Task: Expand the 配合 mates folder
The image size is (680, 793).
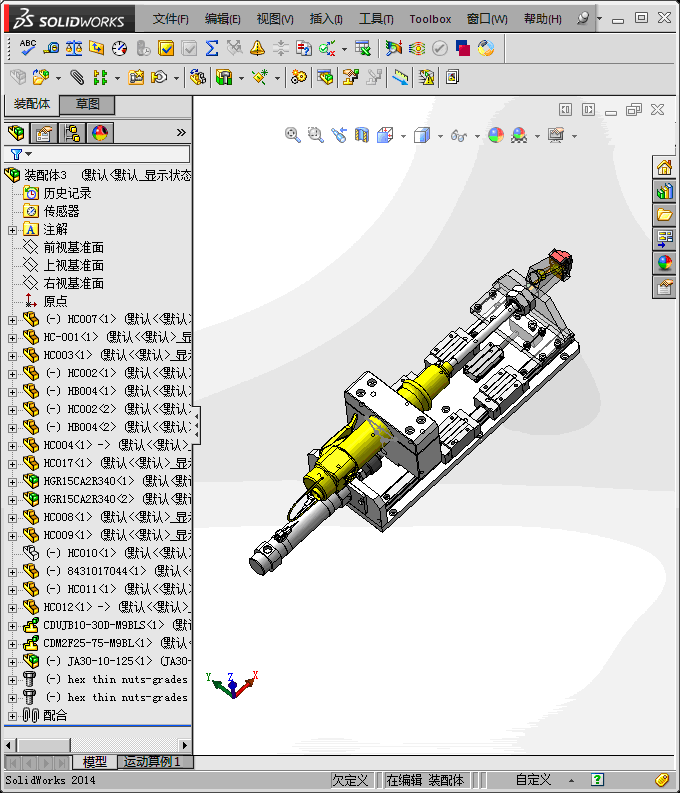Action: tap(12, 716)
